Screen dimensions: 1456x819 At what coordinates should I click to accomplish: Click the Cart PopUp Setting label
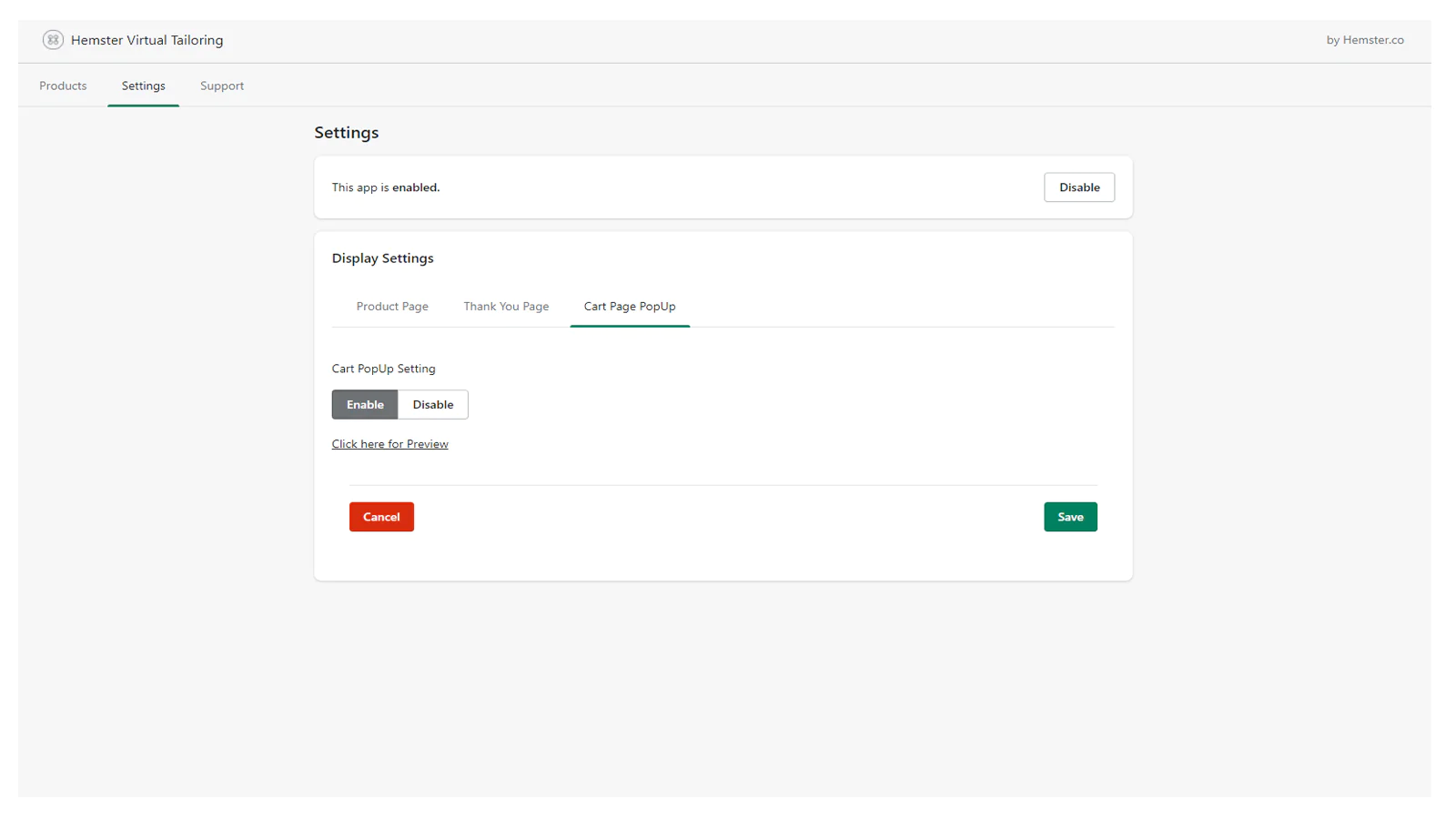384,369
